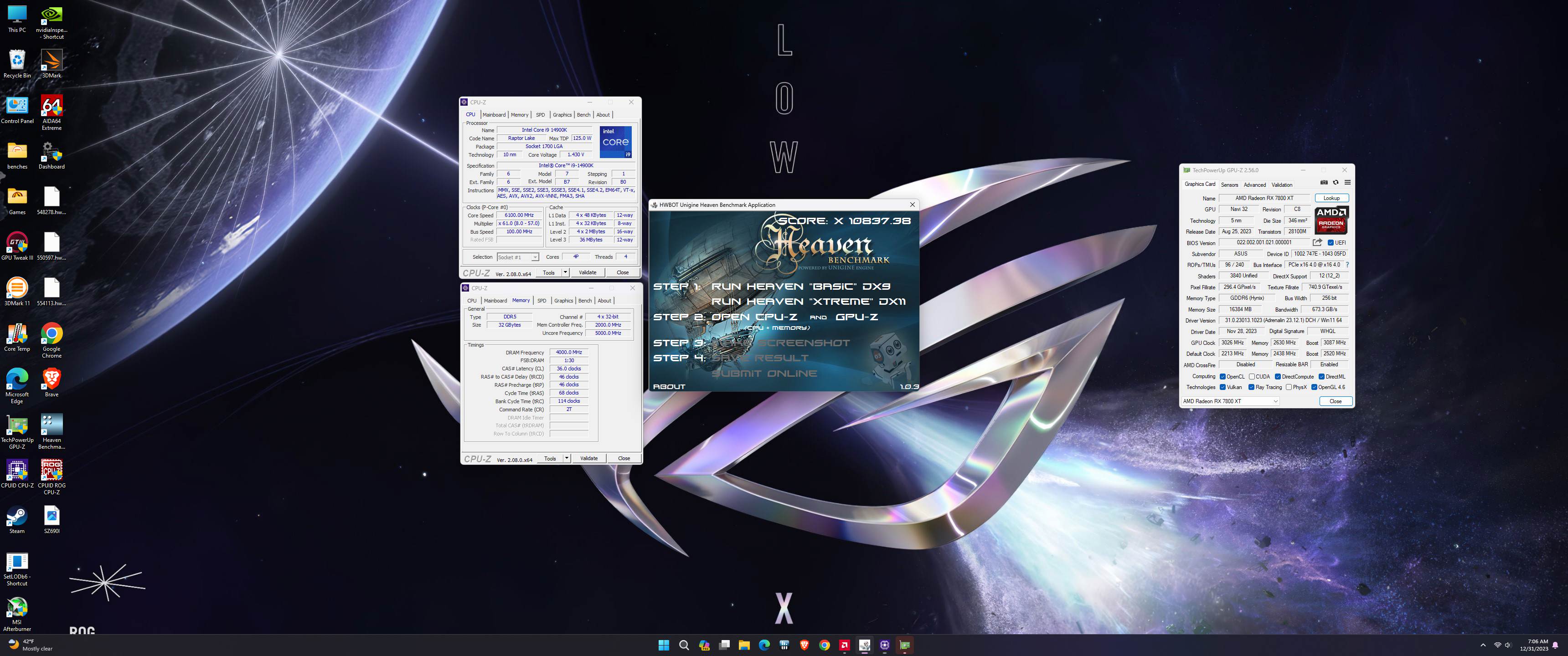Click the GPU-Z icon in taskbar
Viewport: 1568px width, 656px height.
tap(904, 645)
